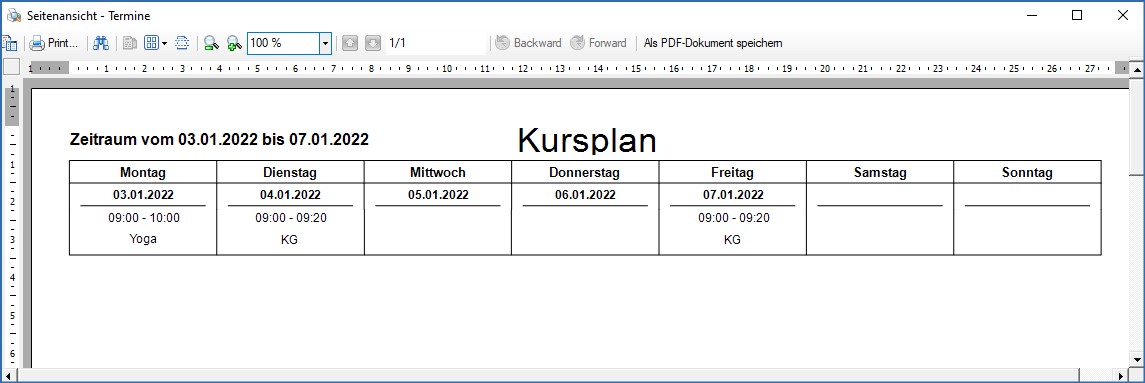Click the 09:00 - 10:00 time entry

click(x=144, y=218)
